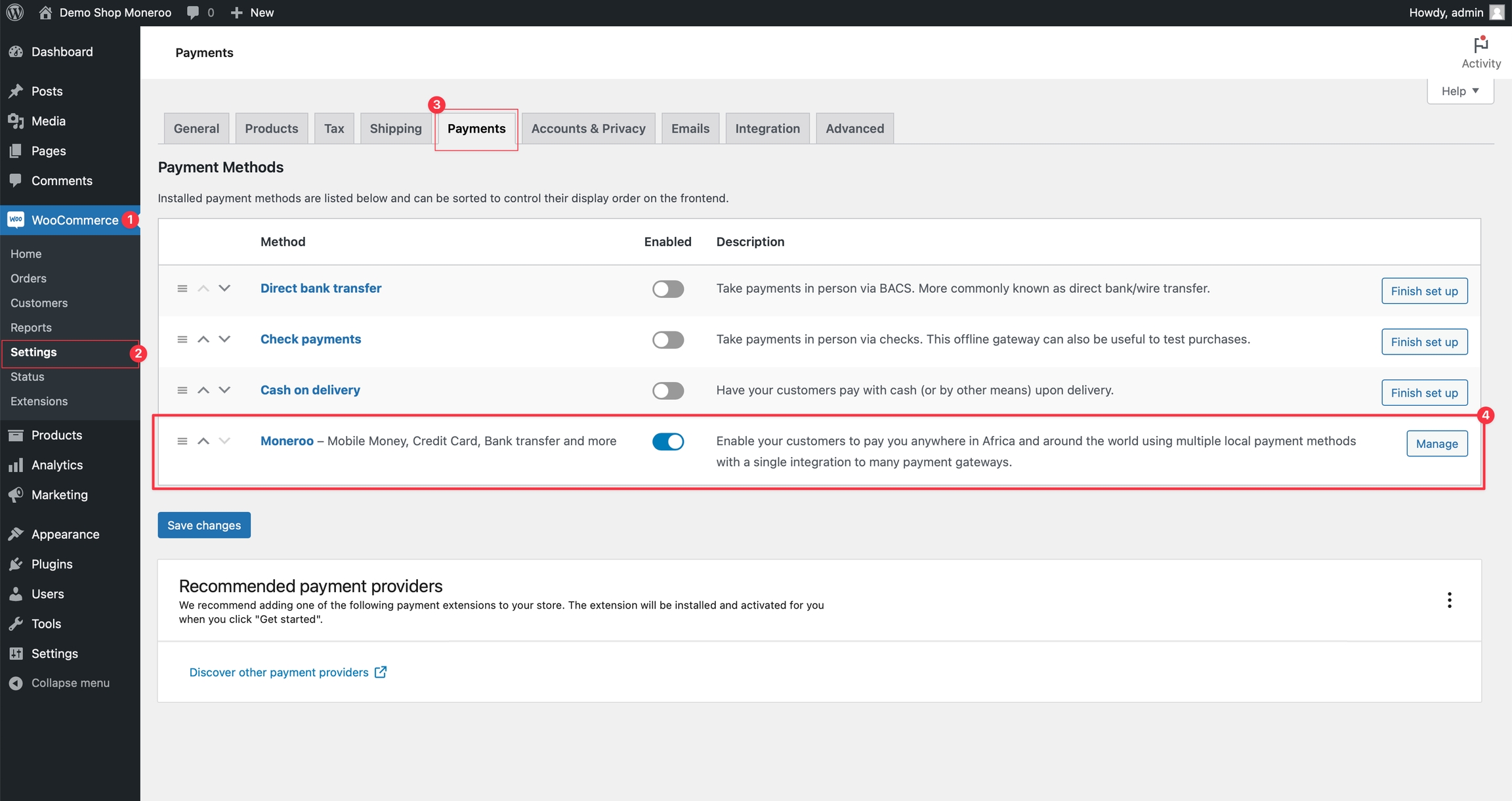Open the Accounts & Privacy tab
The width and height of the screenshot is (1512, 801).
pyautogui.click(x=589, y=129)
